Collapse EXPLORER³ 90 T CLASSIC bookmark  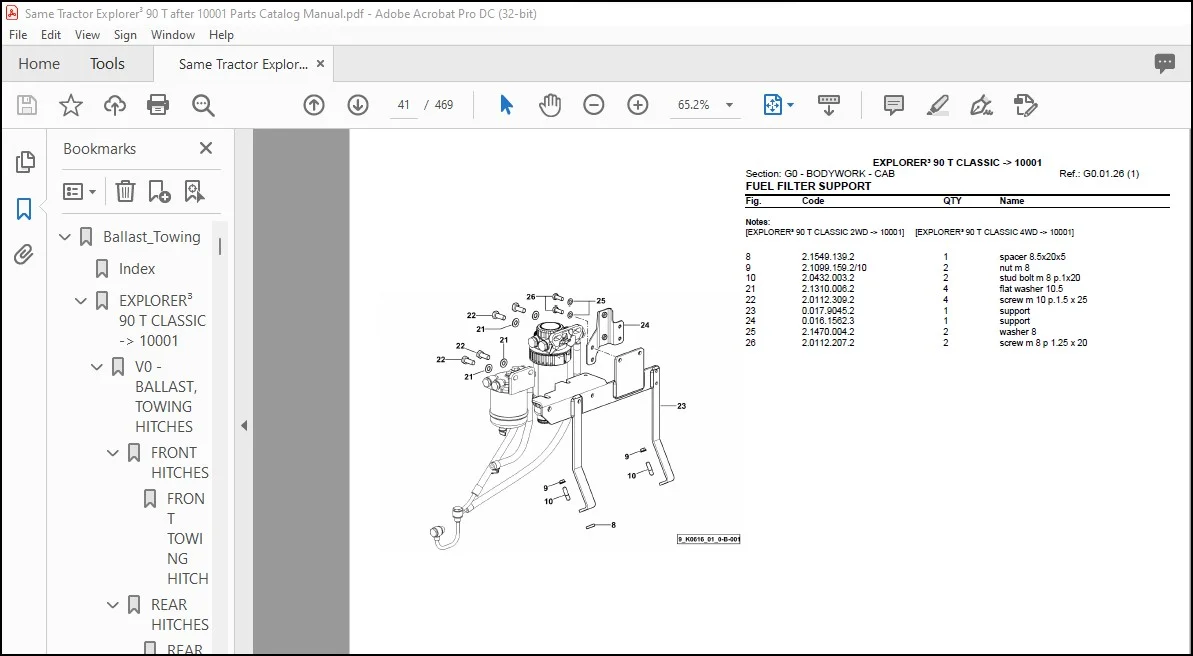pyautogui.click(x=81, y=301)
